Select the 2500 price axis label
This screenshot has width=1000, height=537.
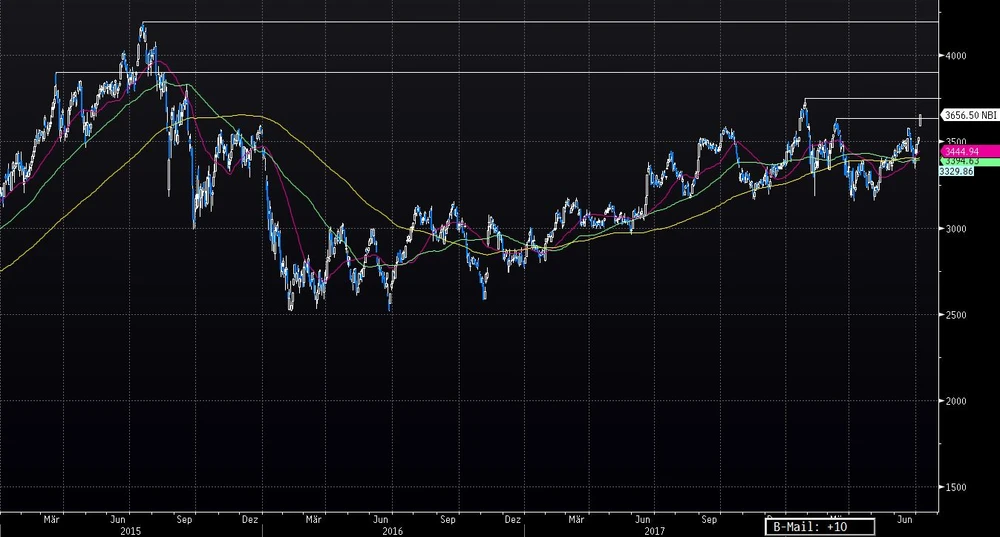tap(955, 315)
